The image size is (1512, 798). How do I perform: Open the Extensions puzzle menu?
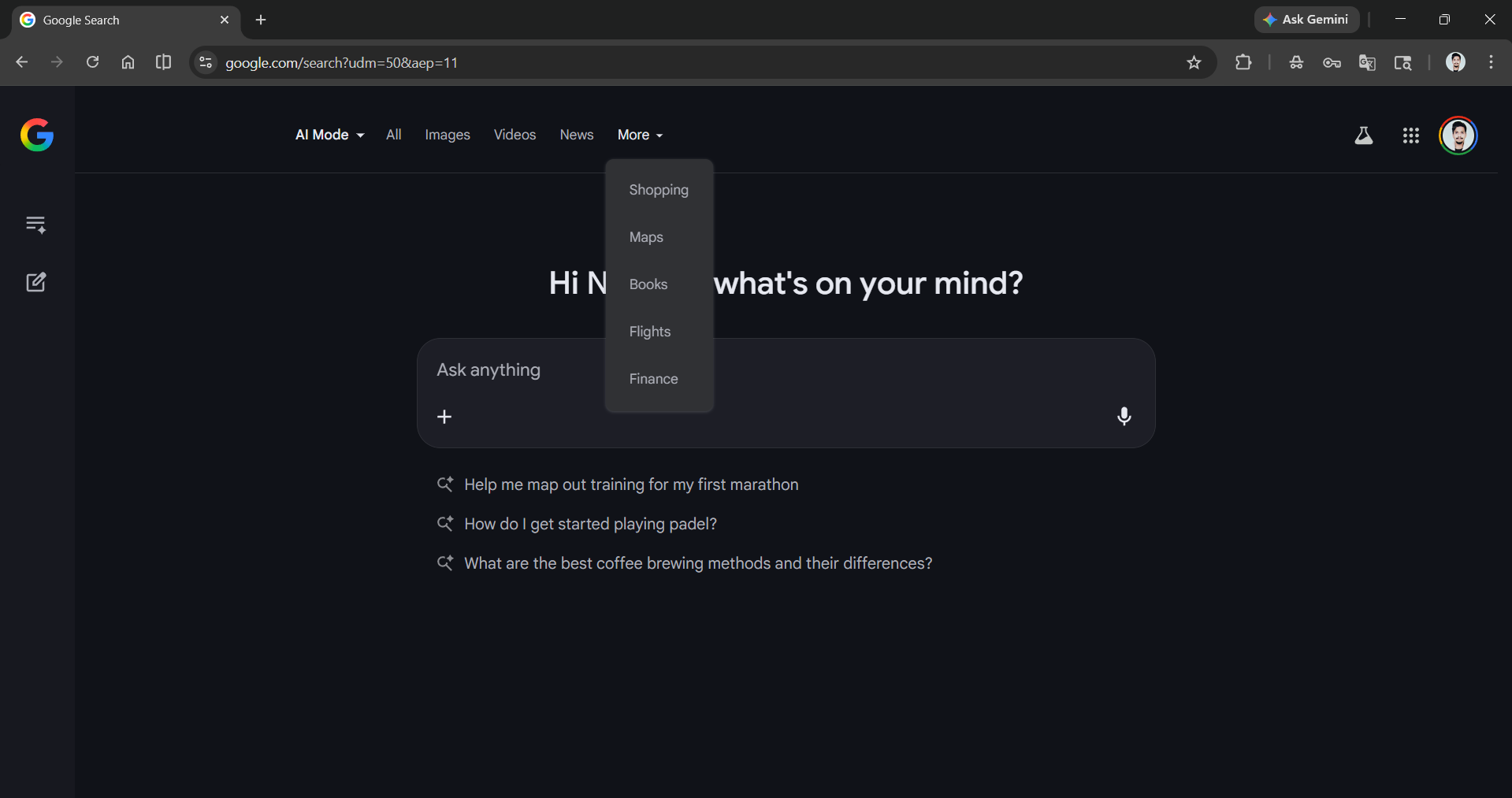[1243, 62]
